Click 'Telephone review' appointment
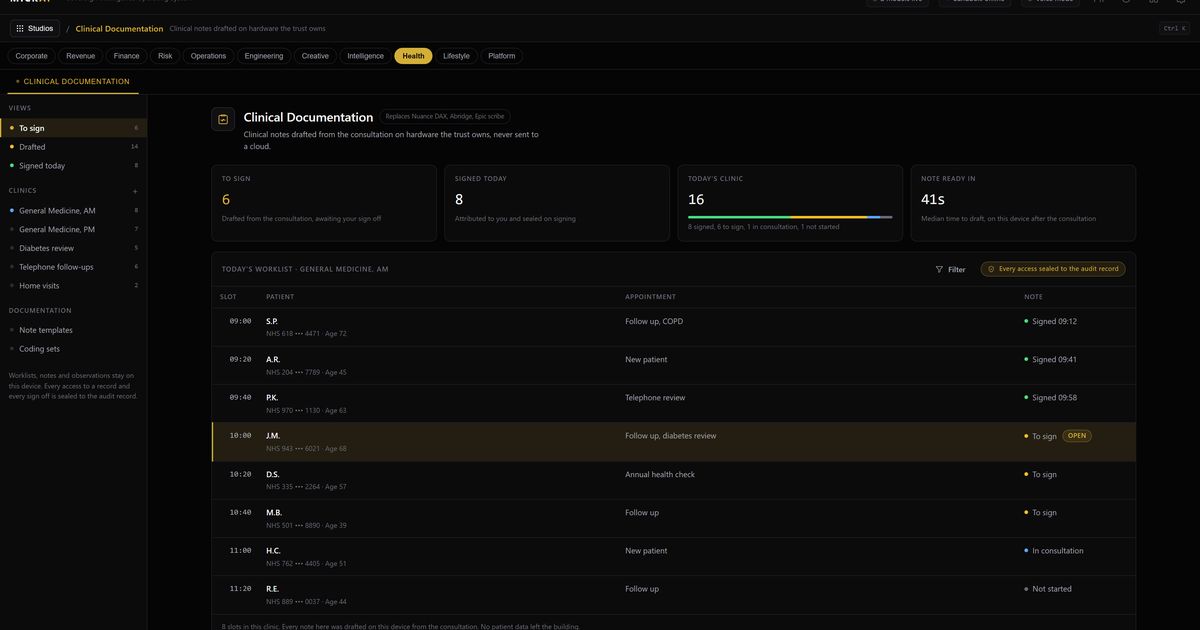This screenshot has width=1200, height=630. pyautogui.click(x=655, y=397)
